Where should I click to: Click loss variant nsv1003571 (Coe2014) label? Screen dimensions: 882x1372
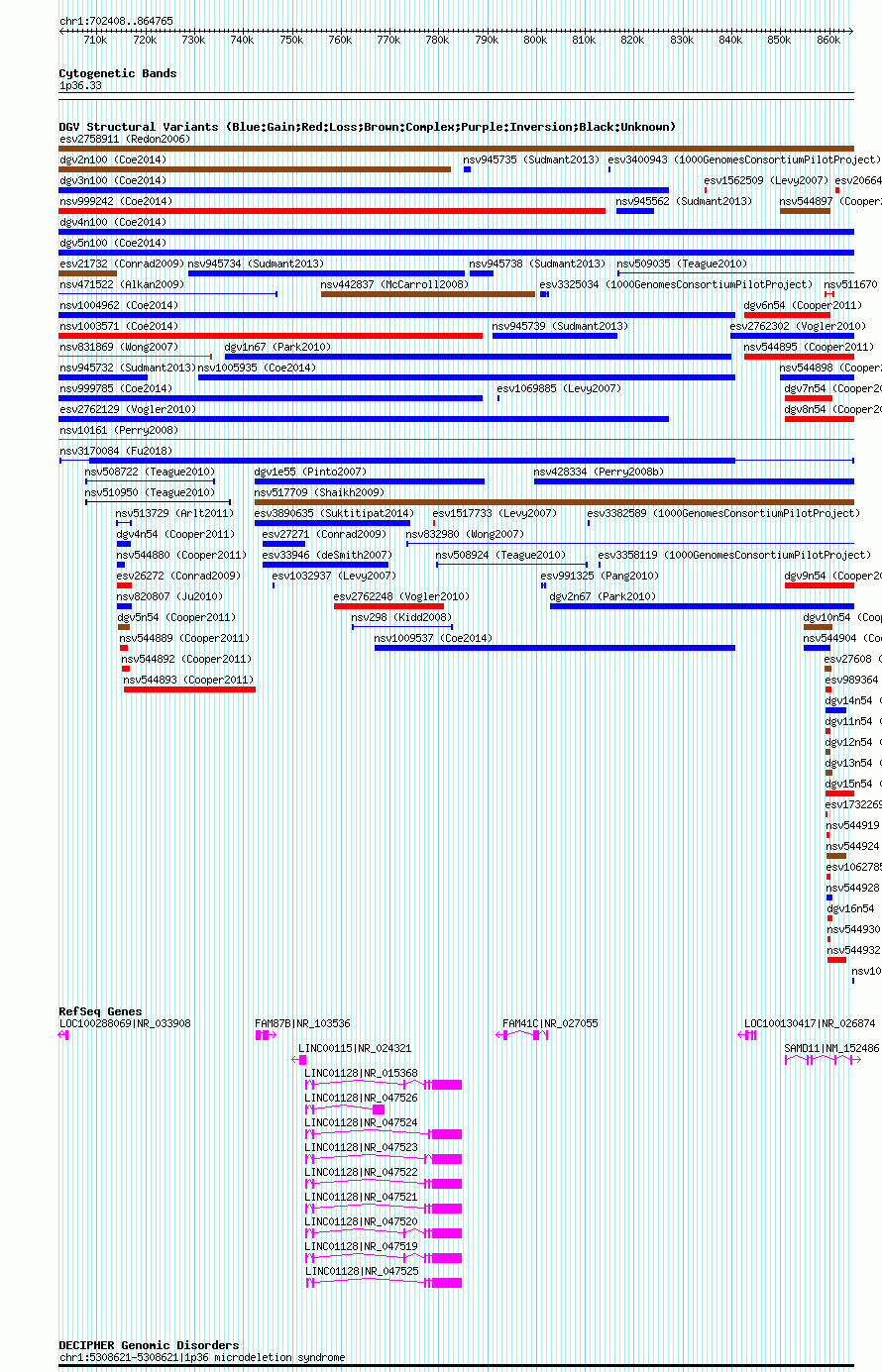click(119, 327)
